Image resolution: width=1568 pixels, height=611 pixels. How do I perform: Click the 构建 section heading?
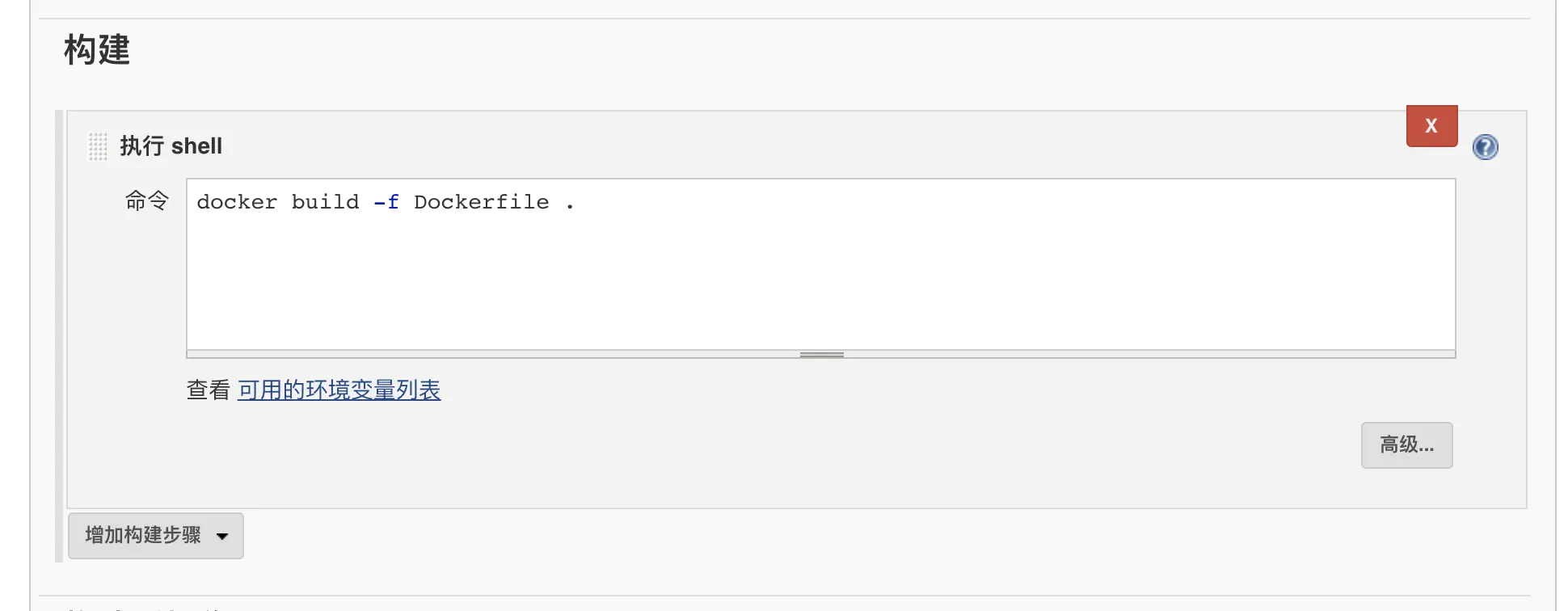pyautogui.click(x=97, y=50)
